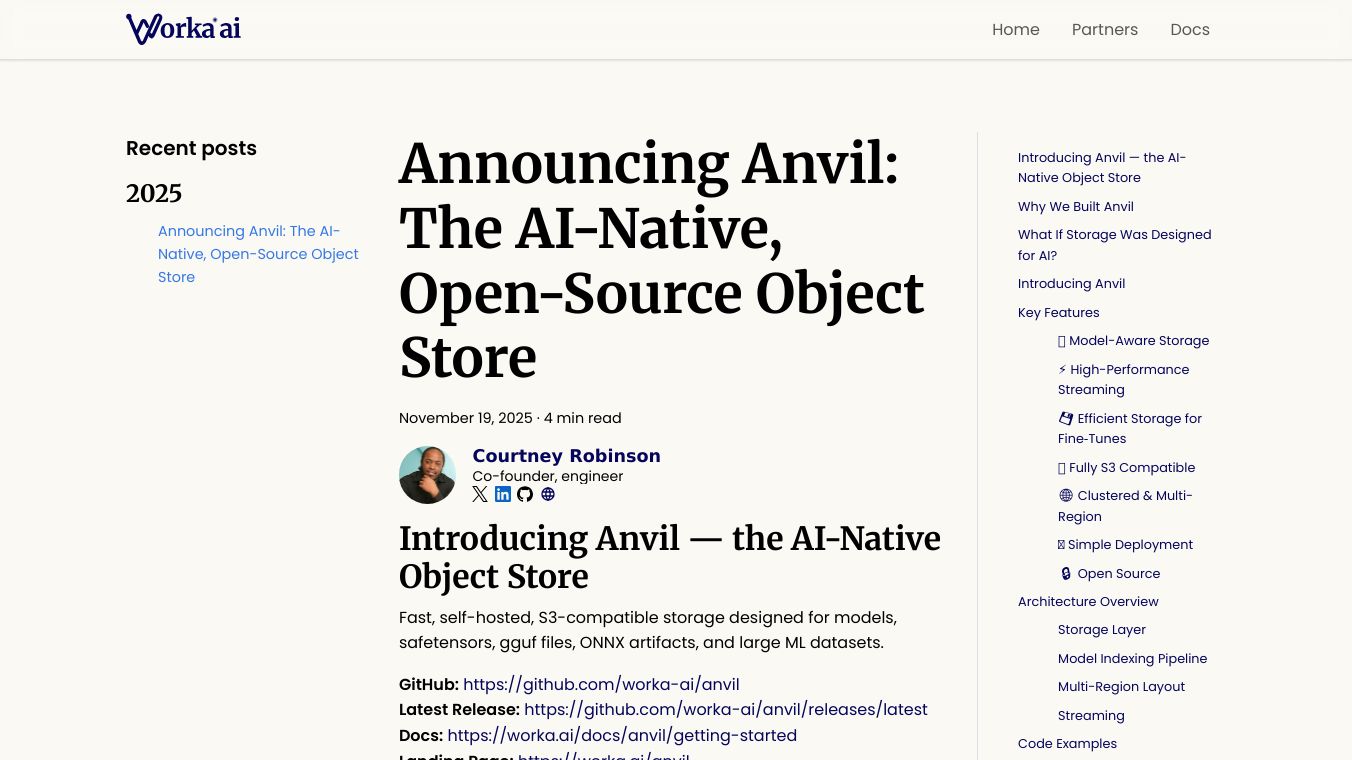Go to 'Open Source' contents entry
Screen dimensions: 1352x760
(x=1110, y=573)
